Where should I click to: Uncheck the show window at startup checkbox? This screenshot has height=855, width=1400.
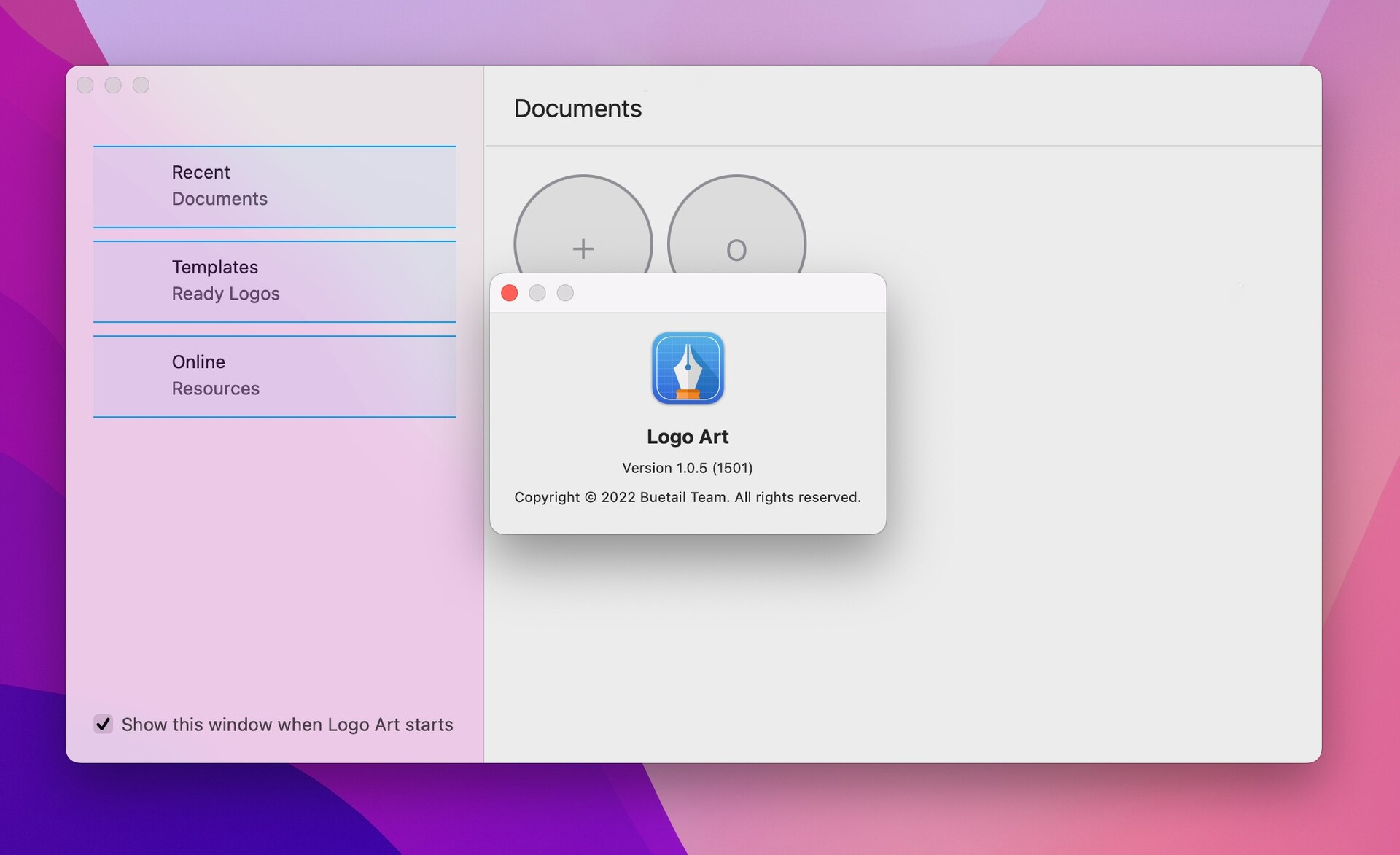pos(103,724)
